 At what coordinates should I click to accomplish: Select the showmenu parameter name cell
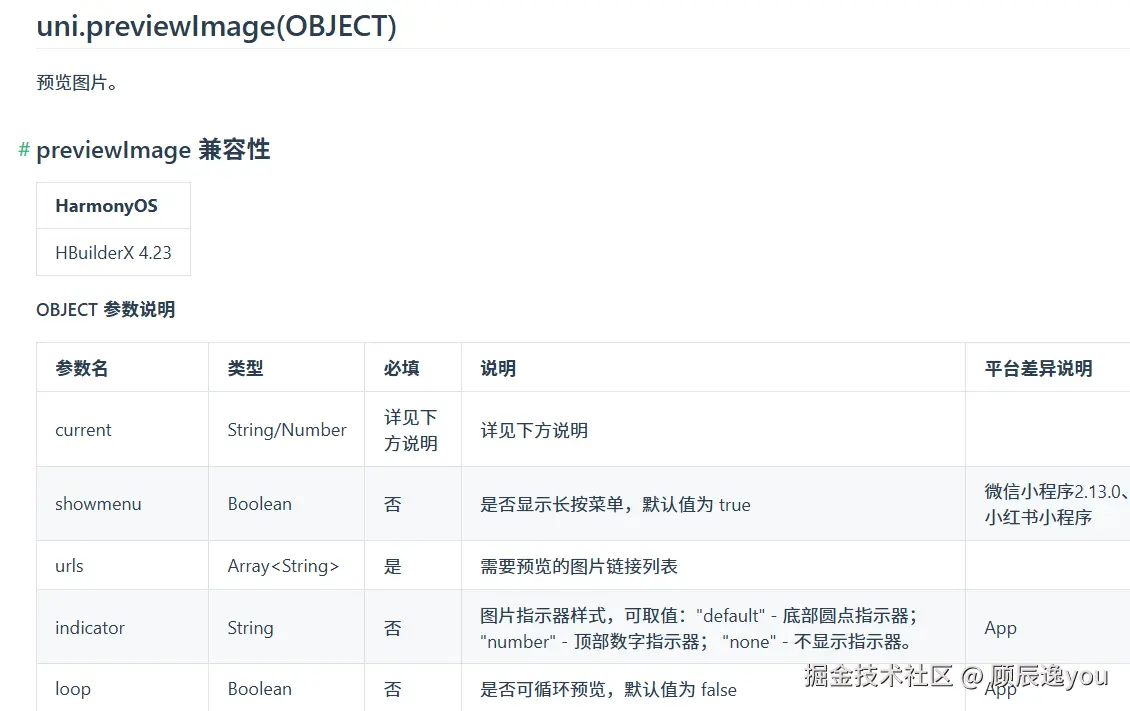123,504
